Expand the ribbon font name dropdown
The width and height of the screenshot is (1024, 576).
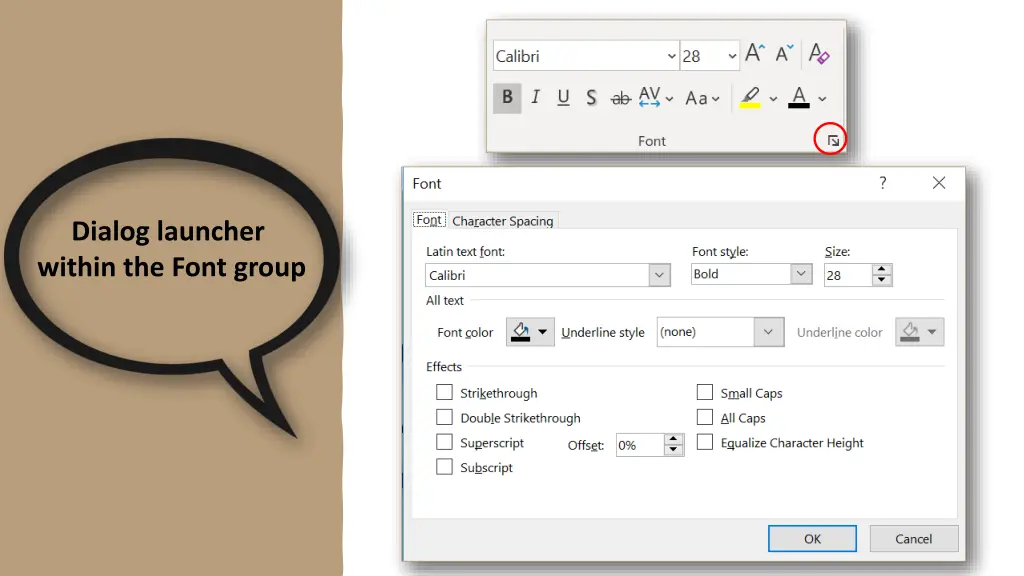pyautogui.click(x=671, y=56)
